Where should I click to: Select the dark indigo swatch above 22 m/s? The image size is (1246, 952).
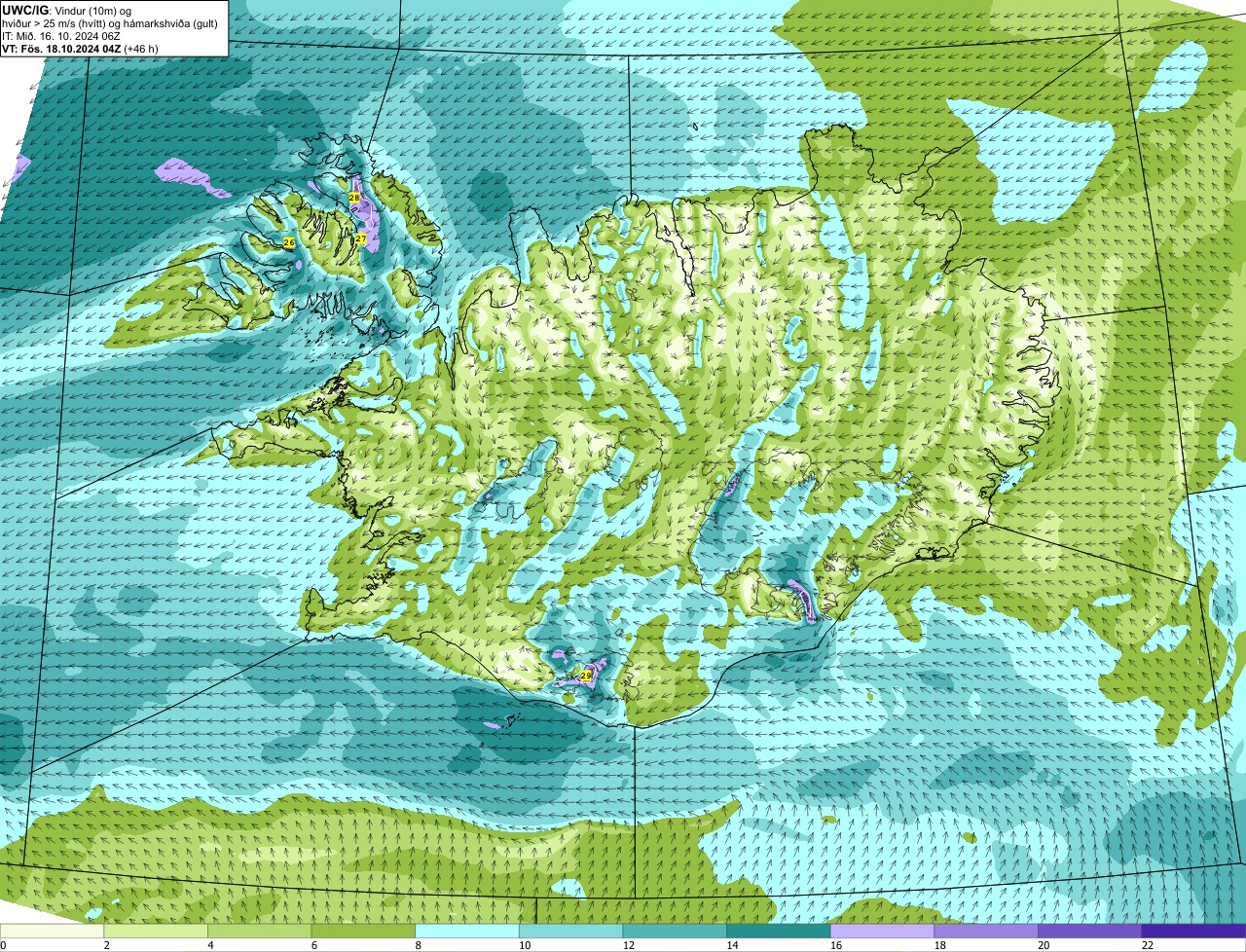(x=1193, y=931)
